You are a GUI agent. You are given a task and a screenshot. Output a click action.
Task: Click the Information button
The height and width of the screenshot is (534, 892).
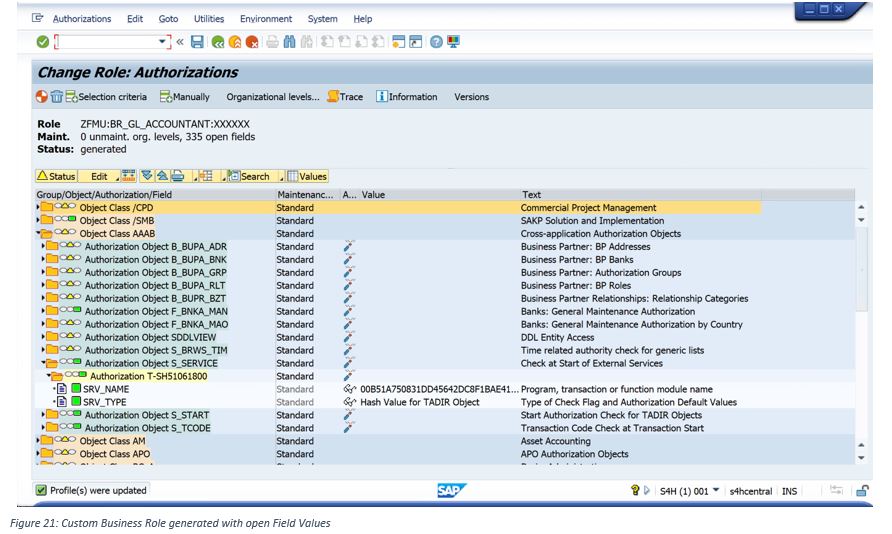tap(407, 97)
